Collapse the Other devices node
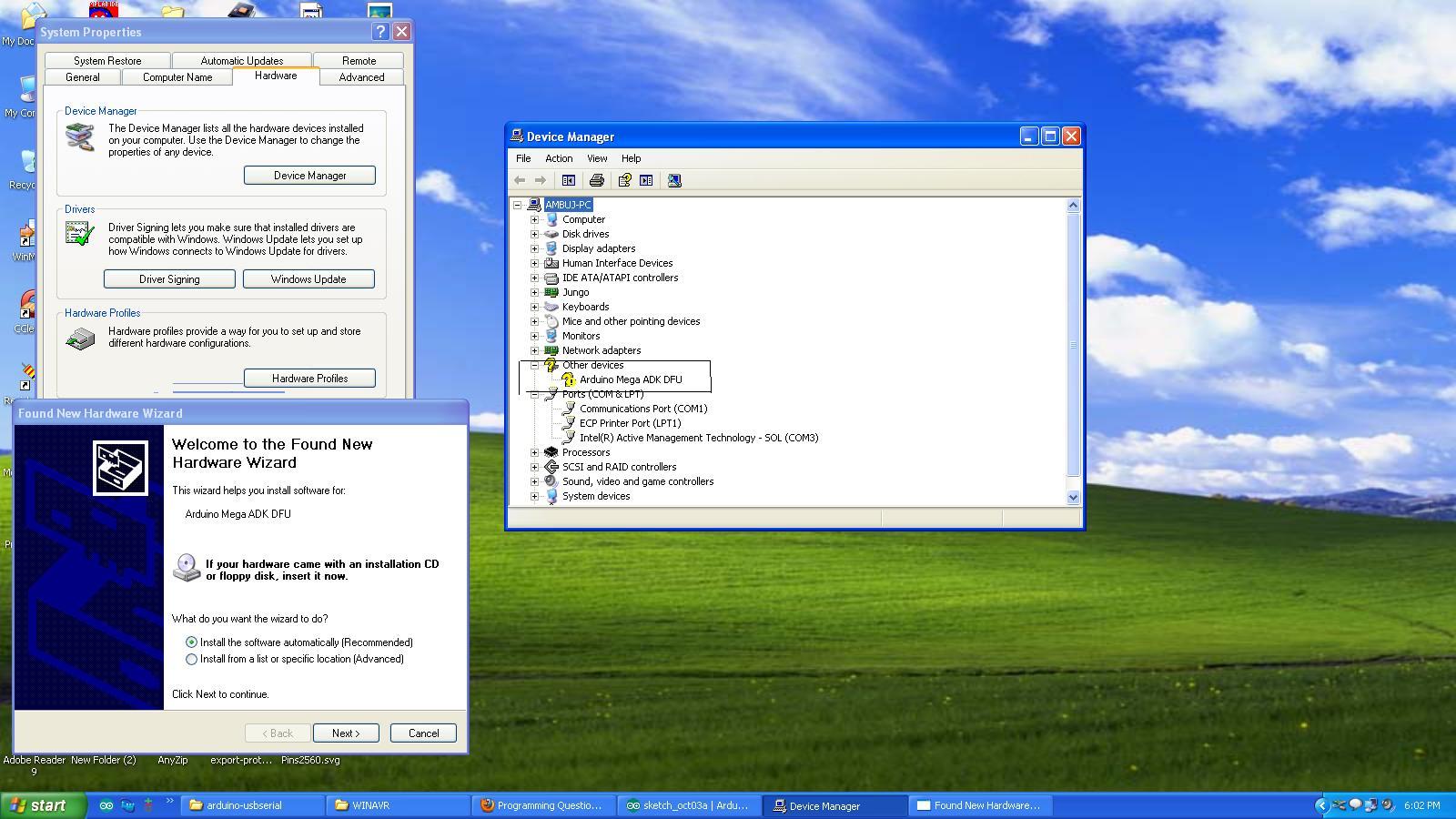Image resolution: width=1456 pixels, height=819 pixels. point(535,365)
